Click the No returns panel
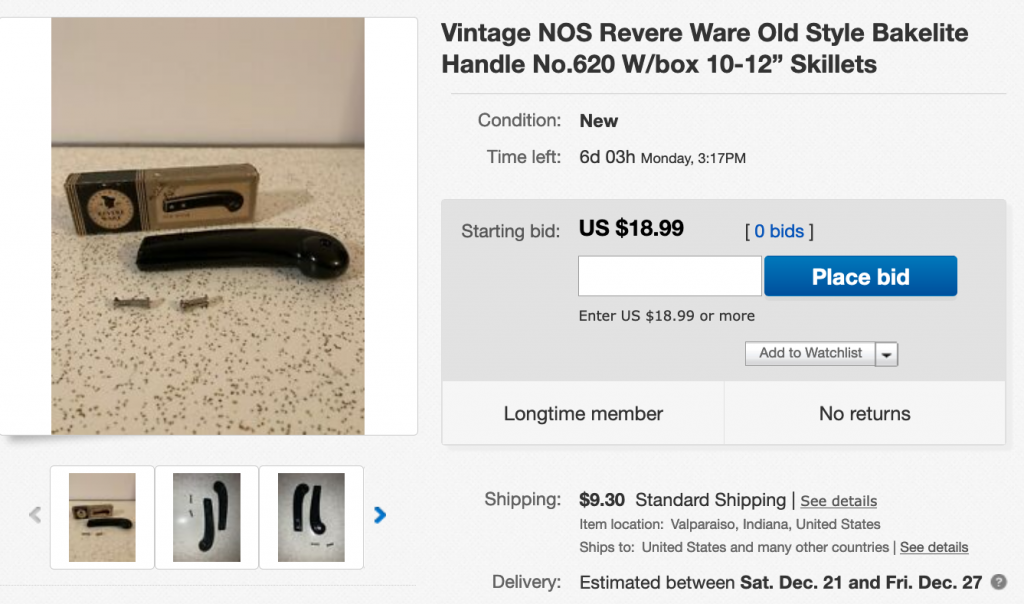The image size is (1024, 604). [x=865, y=413]
